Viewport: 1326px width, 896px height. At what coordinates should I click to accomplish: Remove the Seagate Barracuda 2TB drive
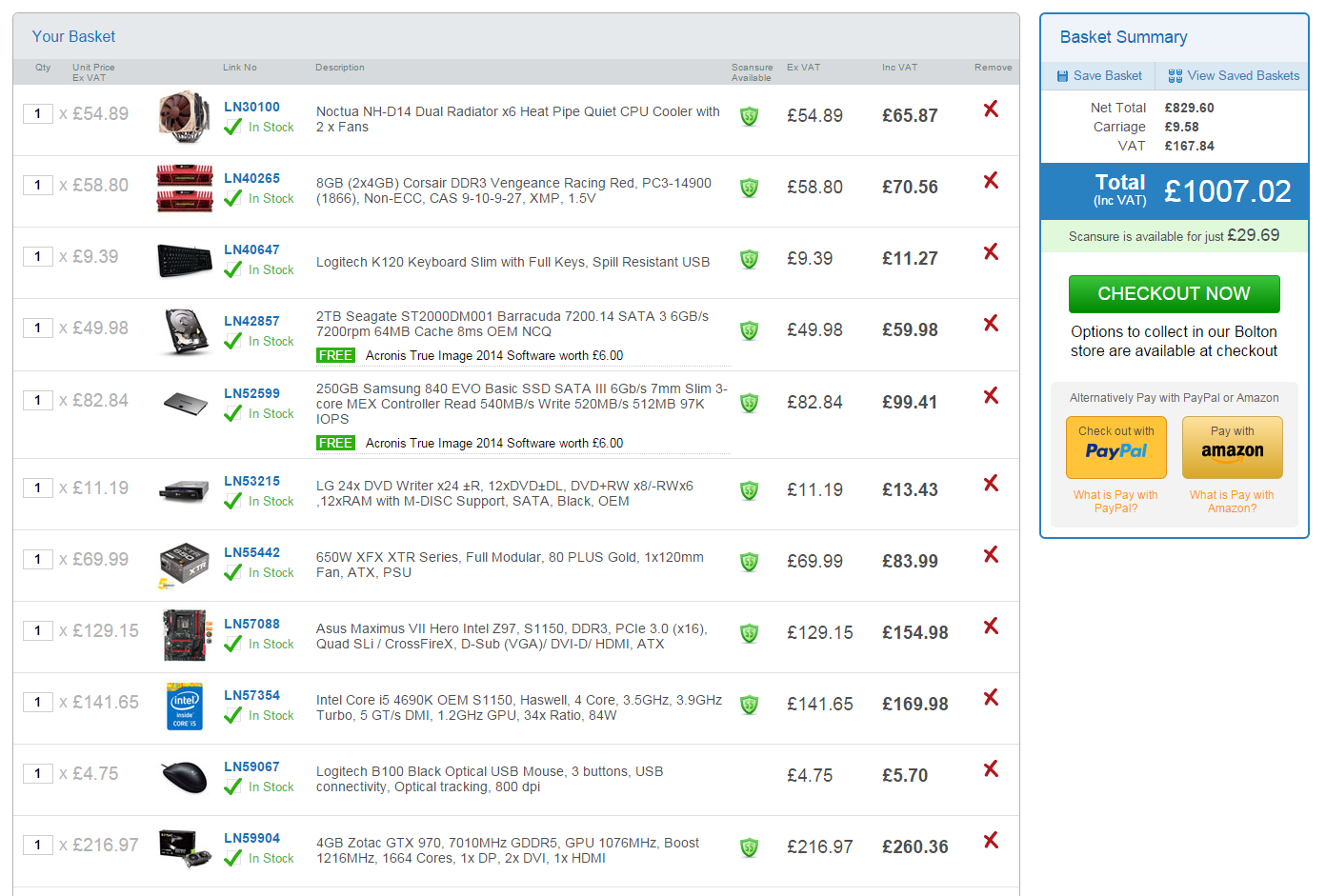[991, 324]
